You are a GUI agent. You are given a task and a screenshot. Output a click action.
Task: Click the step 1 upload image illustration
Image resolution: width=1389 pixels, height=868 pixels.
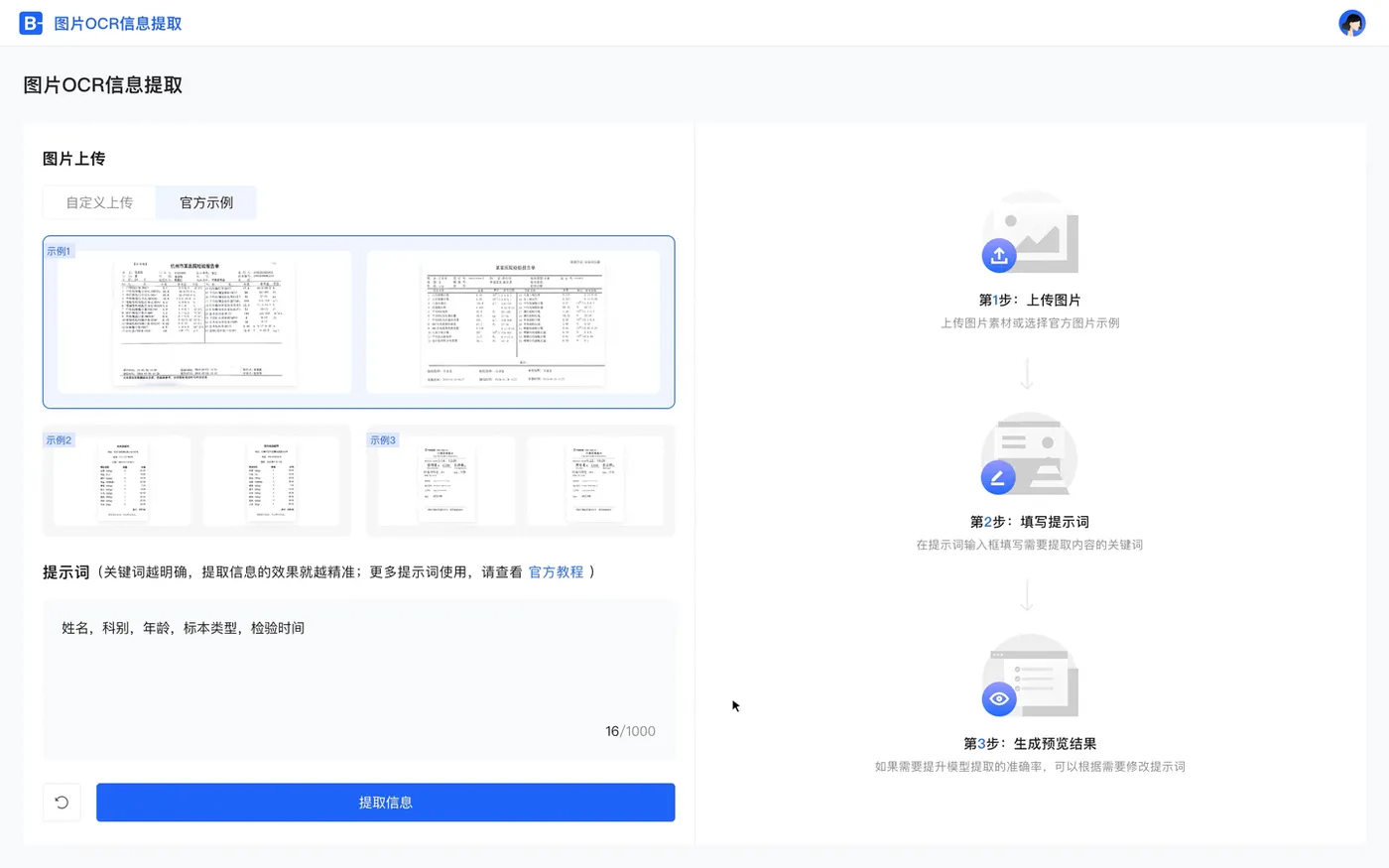coord(1030,232)
